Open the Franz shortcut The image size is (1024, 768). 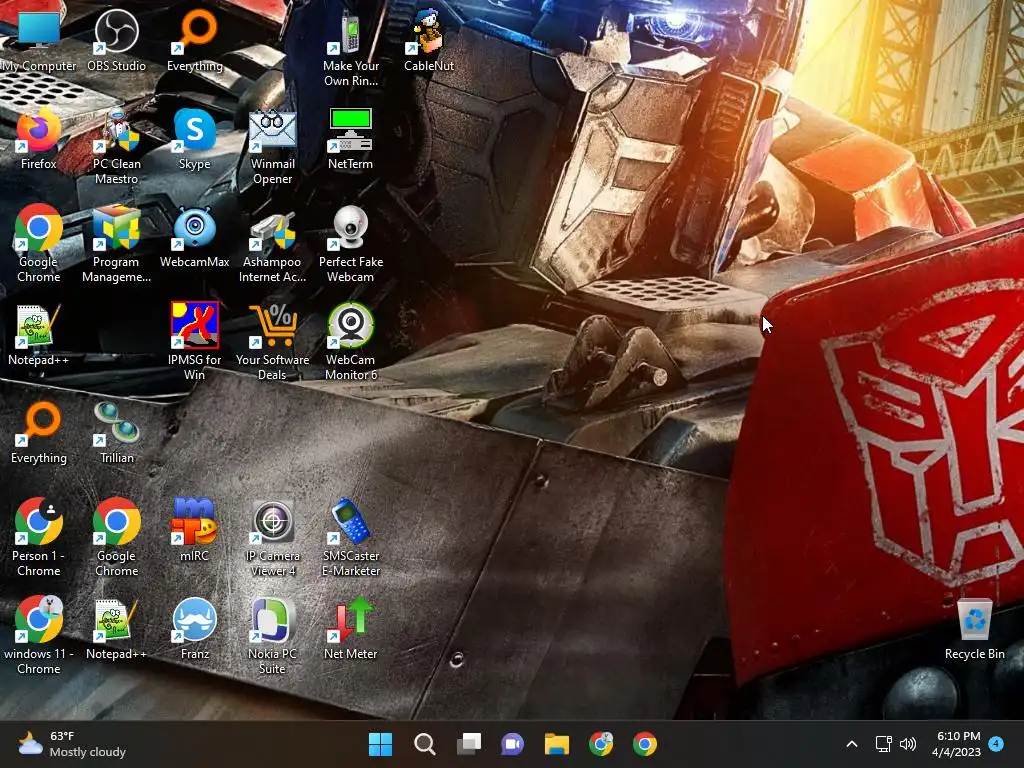[x=195, y=628]
